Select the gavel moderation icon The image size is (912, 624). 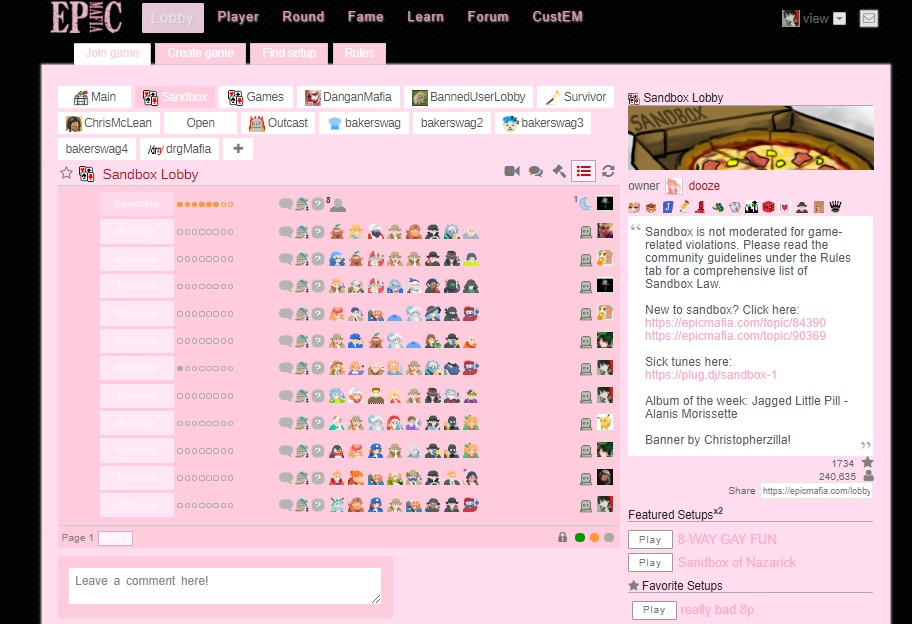pyautogui.click(x=560, y=171)
